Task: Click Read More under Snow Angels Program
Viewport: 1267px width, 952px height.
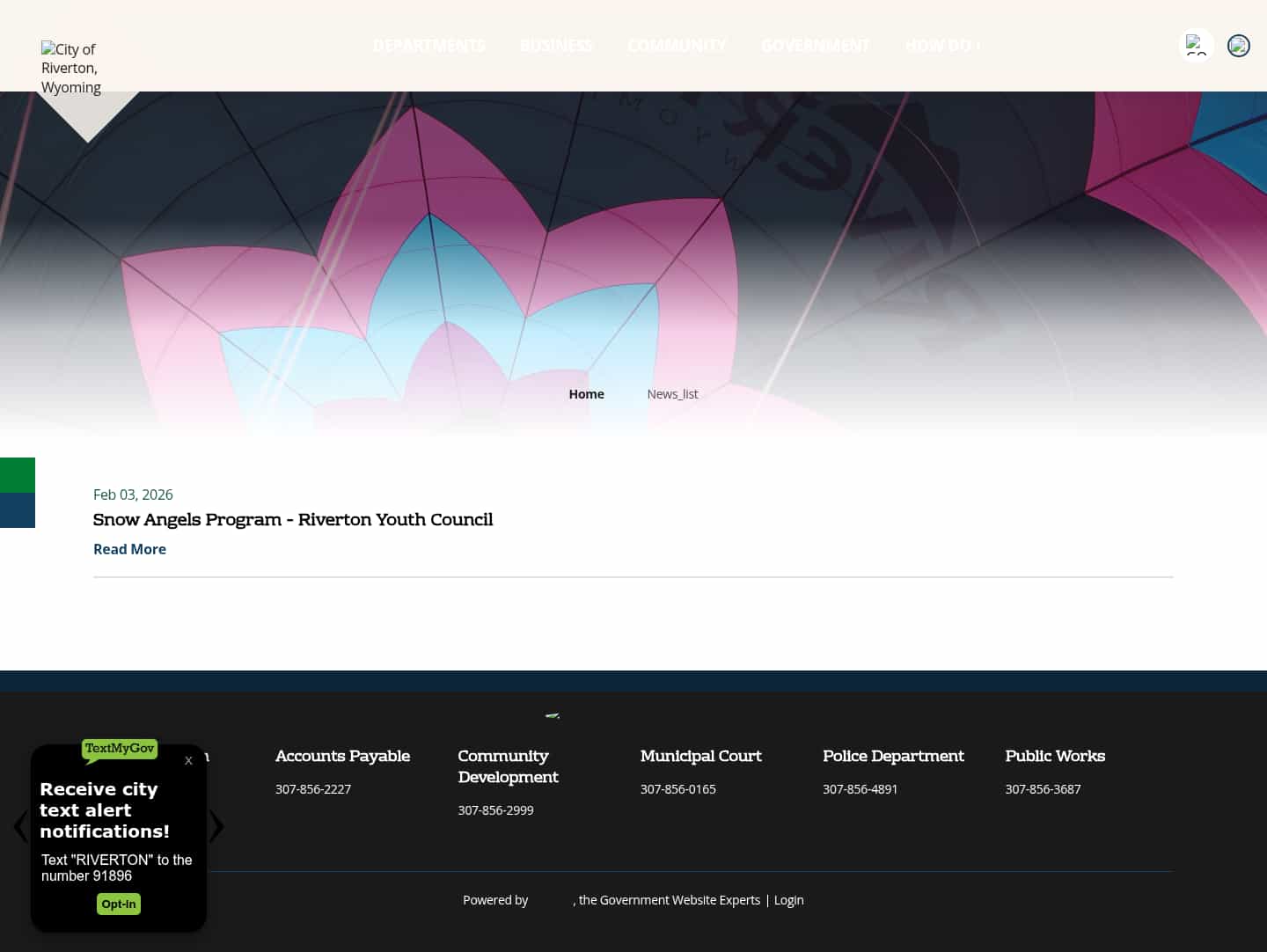Action: pyautogui.click(x=129, y=549)
